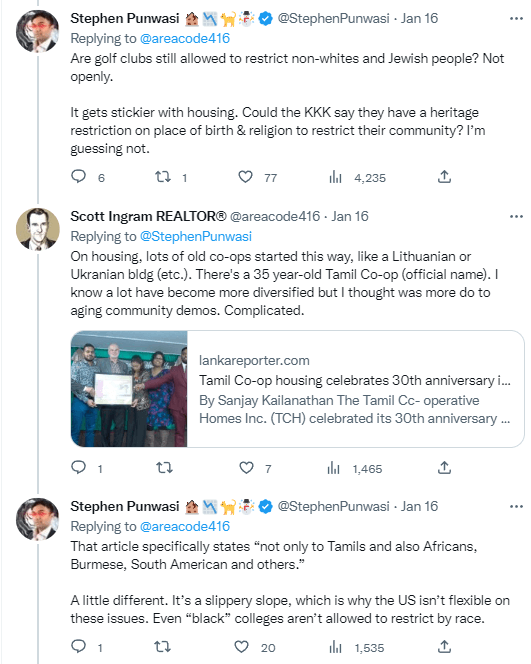Open Scott Ingram's profile avatar
This screenshot has width=531, height=664.
[x=38, y=229]
